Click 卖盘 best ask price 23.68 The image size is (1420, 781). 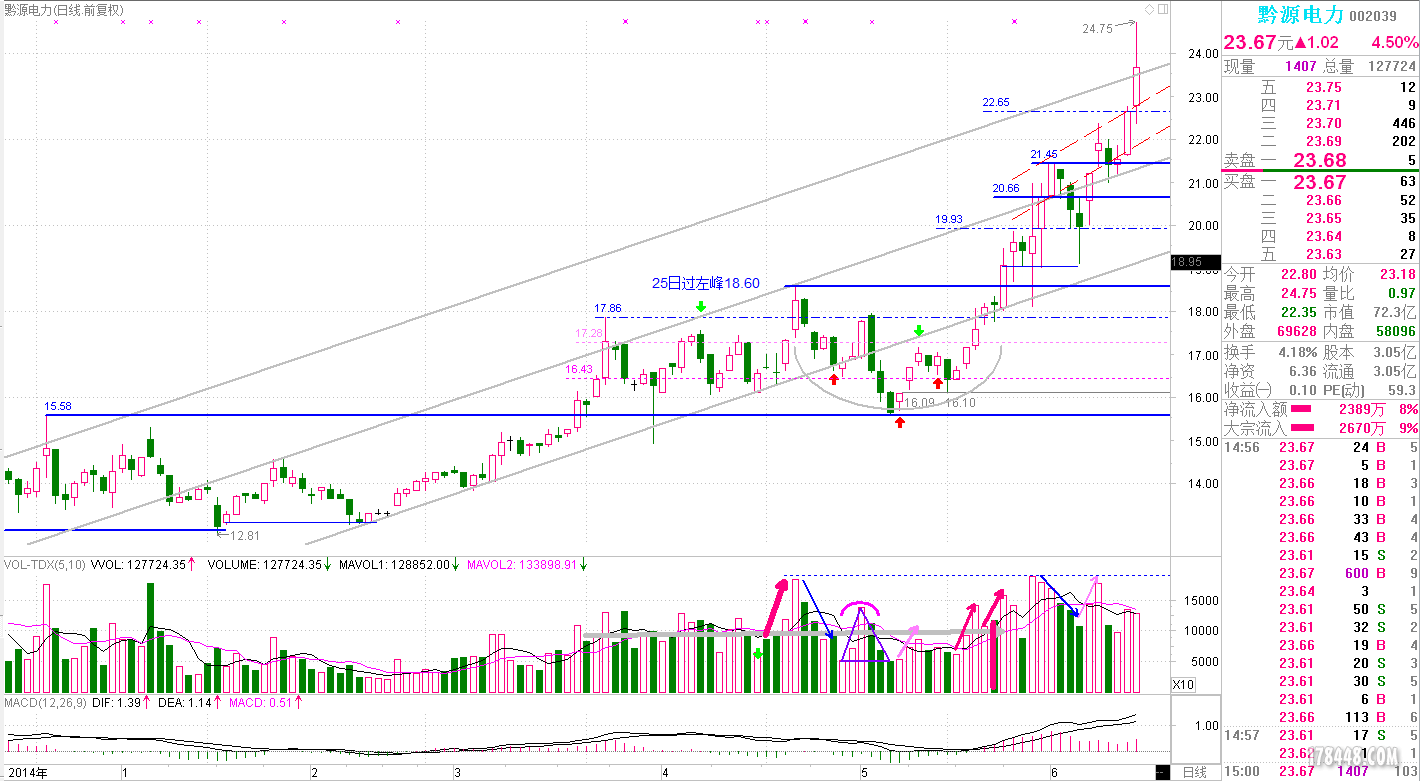pos(1320,160)
